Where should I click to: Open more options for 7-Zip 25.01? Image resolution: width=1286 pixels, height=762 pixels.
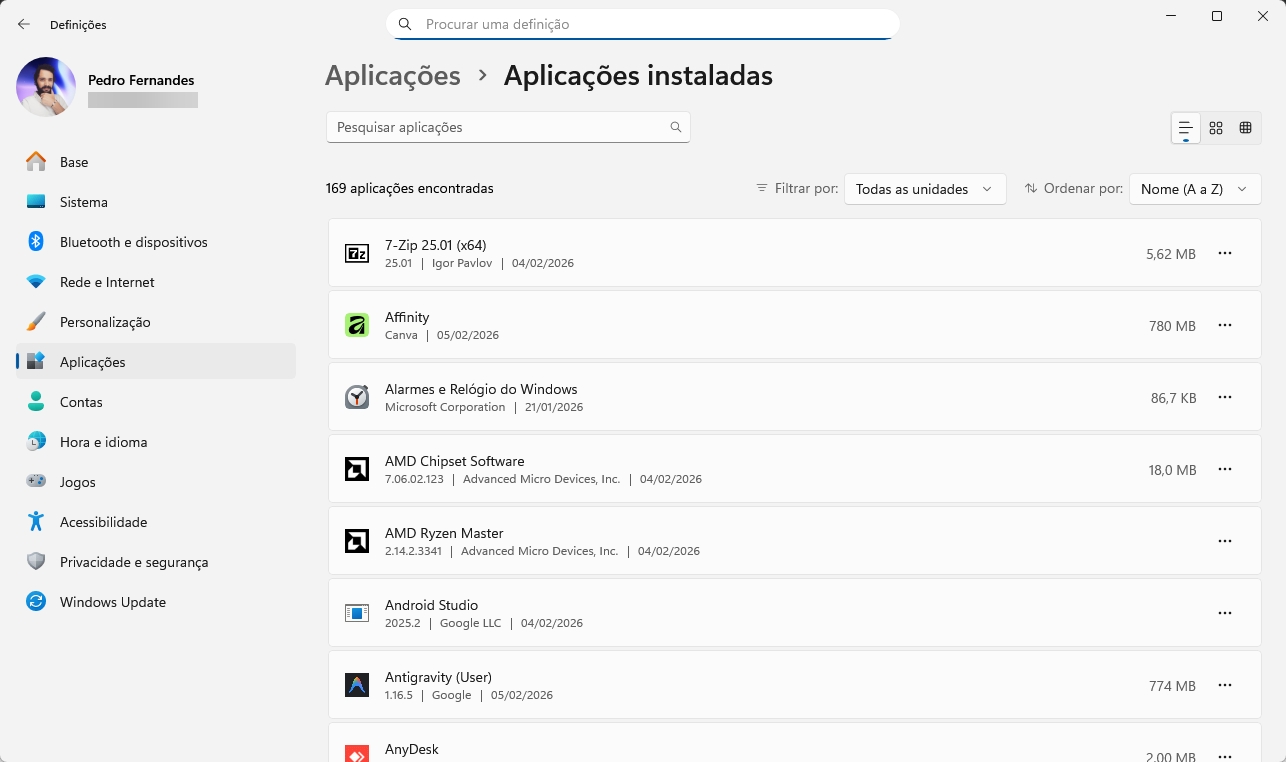pyautogui.click(x=1225, y=253)
